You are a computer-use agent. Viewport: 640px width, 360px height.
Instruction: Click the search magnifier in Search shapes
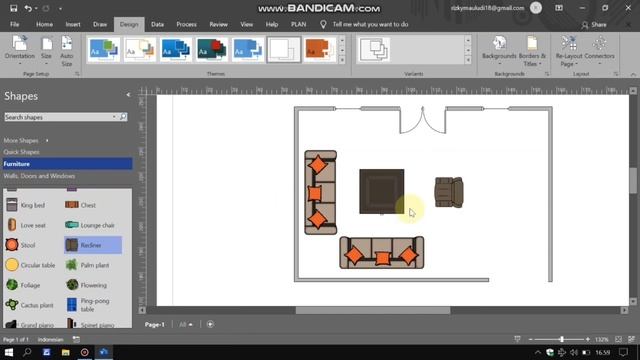tap(123, 117)
